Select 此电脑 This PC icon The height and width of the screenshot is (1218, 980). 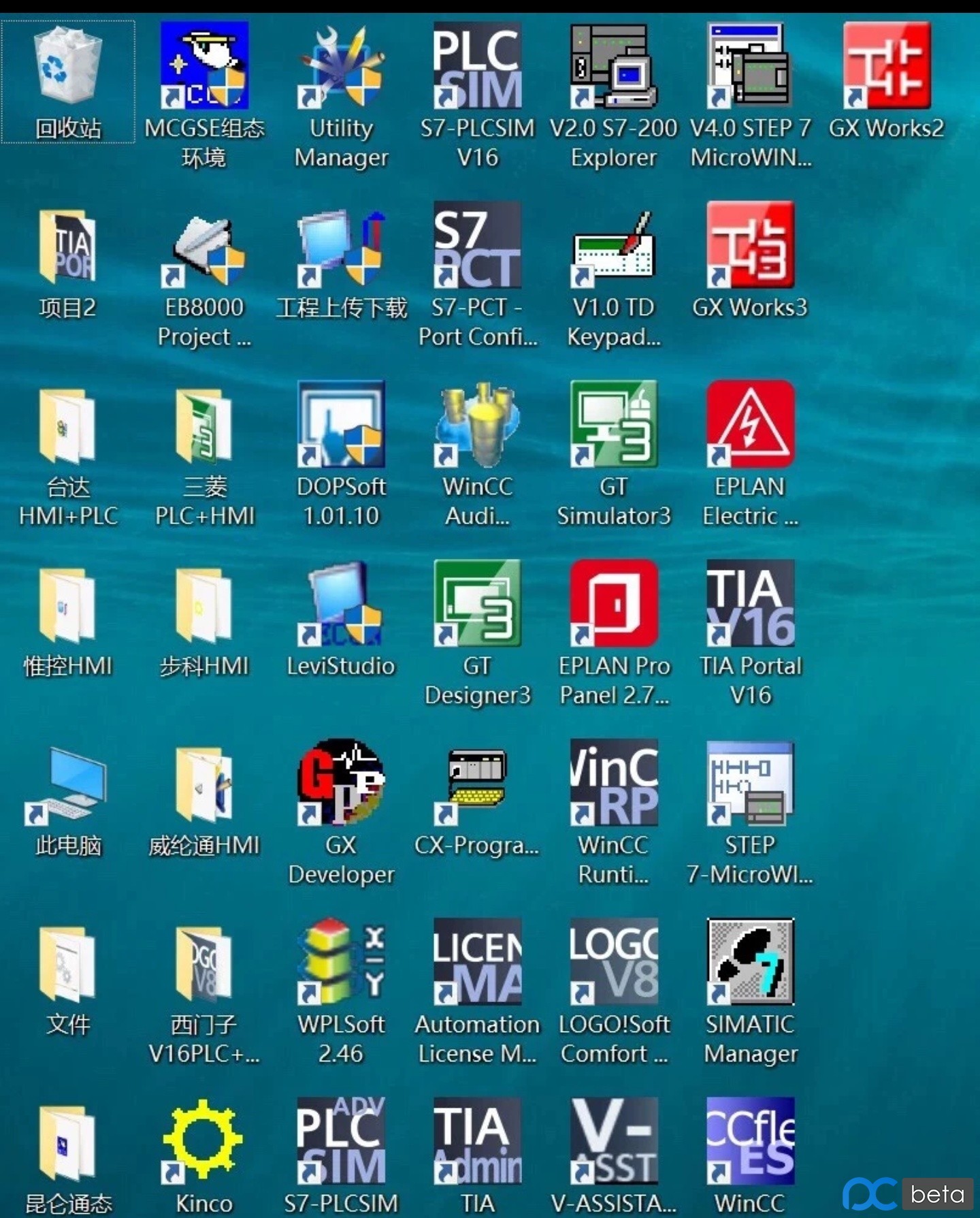pos(66,786)
